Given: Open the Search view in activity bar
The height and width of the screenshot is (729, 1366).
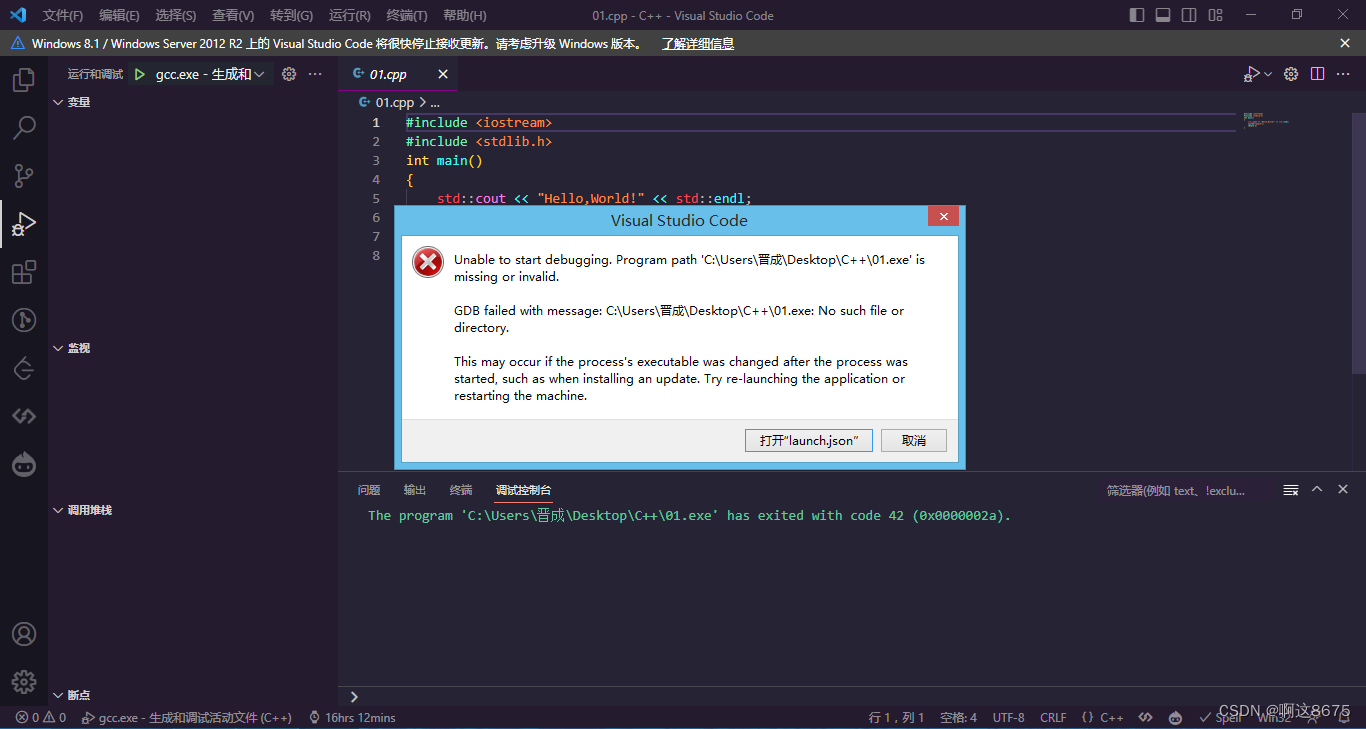Looking at the screenshot, I should [x=24, y=128].
